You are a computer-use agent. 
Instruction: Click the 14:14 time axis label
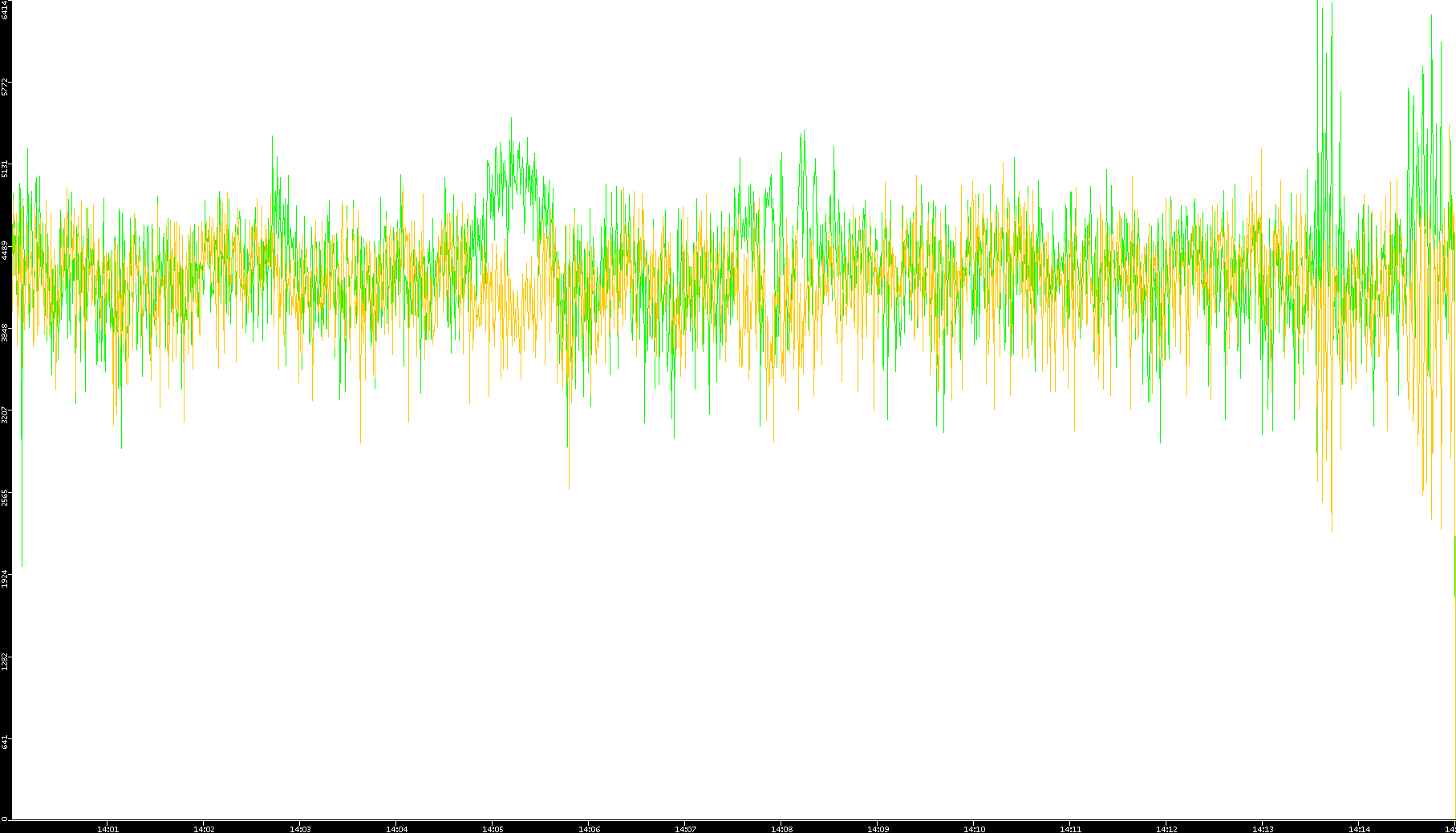1359,829
